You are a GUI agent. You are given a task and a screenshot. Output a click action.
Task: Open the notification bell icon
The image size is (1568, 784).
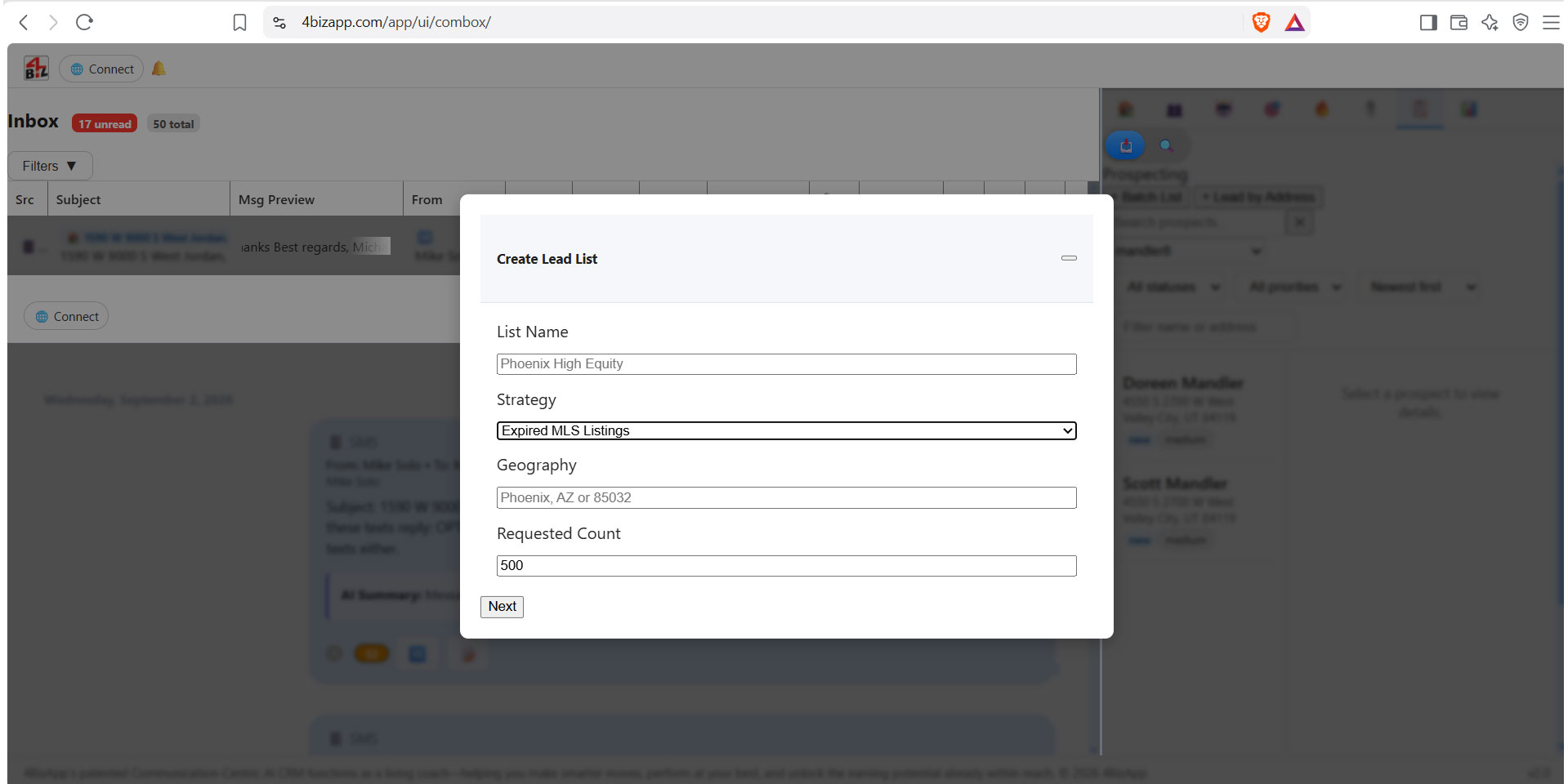click(x=159, y=69)
